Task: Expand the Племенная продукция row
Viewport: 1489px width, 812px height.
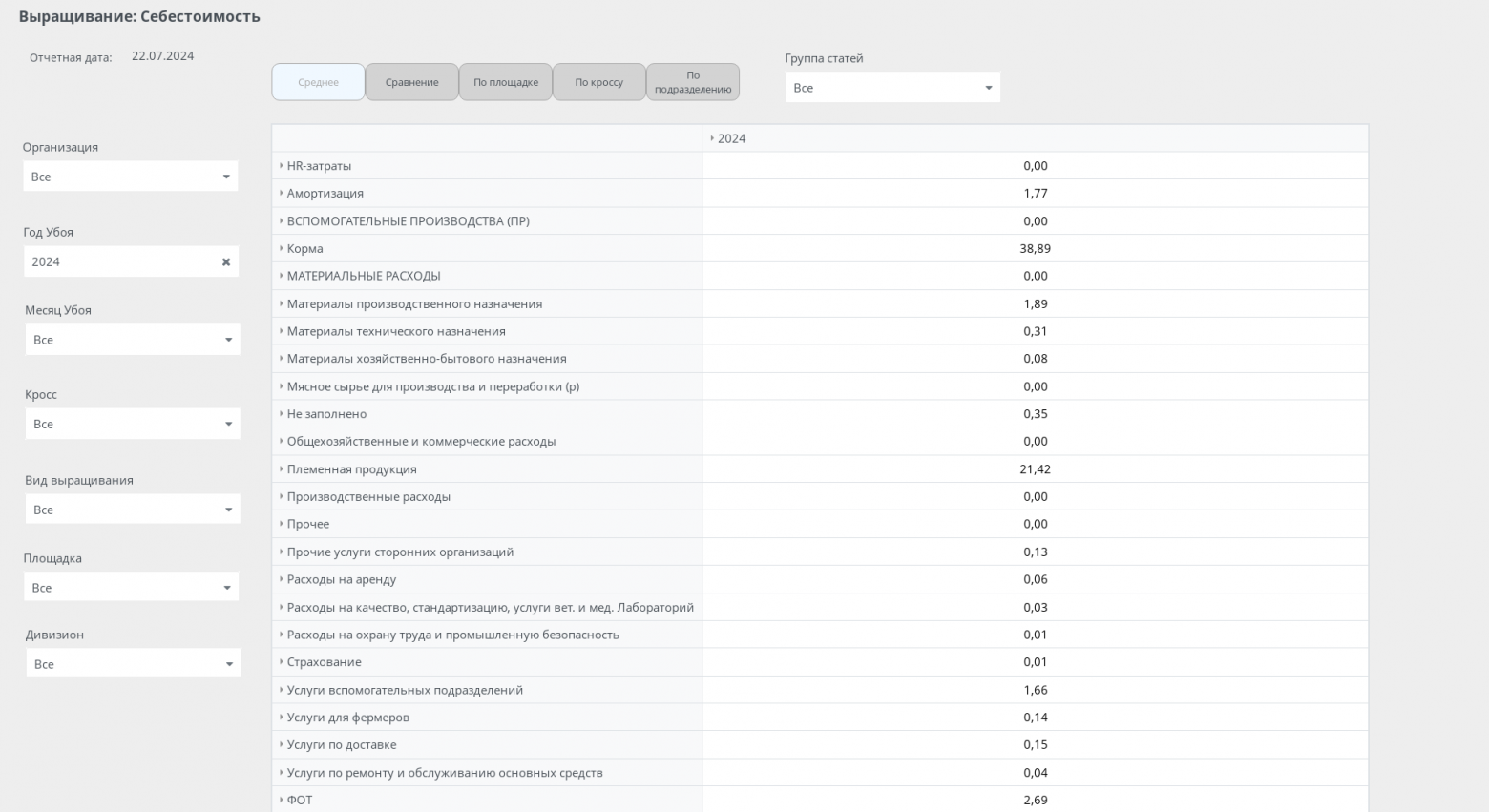Action: click(x=282, y=469)
